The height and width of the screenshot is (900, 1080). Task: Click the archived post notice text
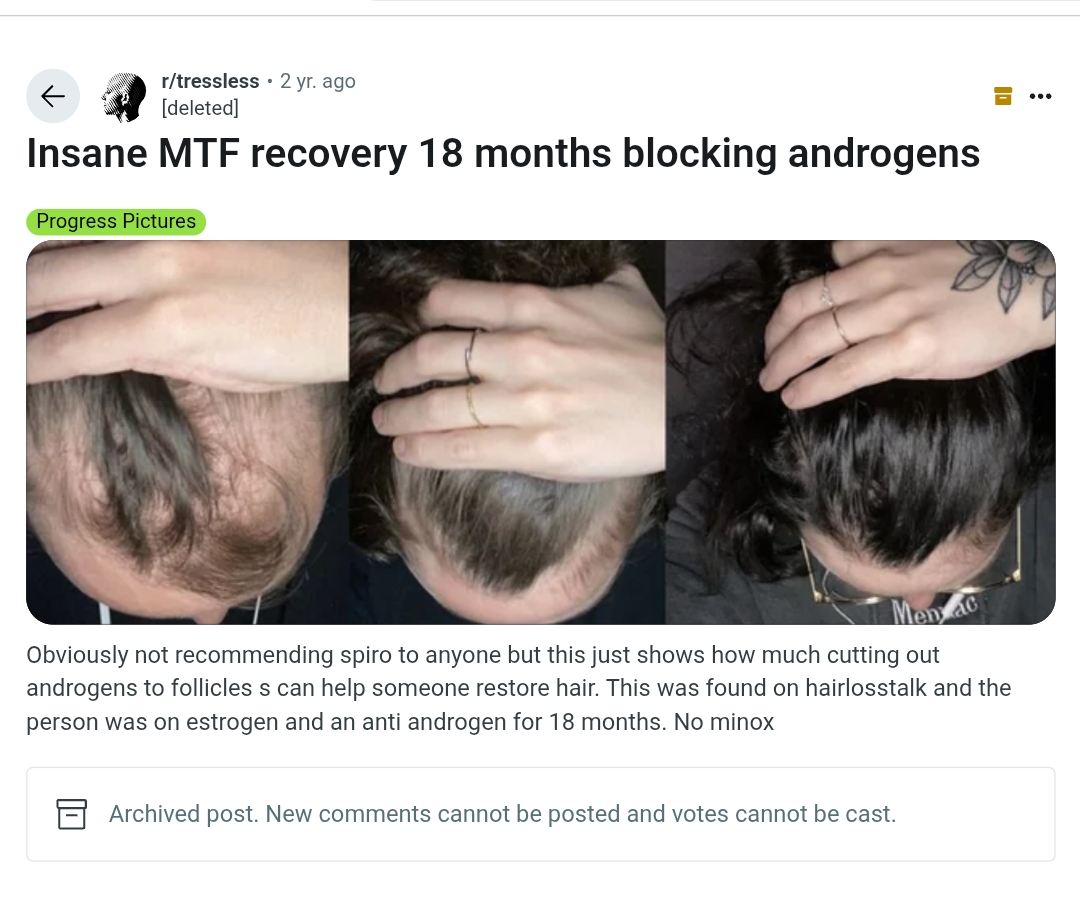pyautogui.click(x=502, y=814)
